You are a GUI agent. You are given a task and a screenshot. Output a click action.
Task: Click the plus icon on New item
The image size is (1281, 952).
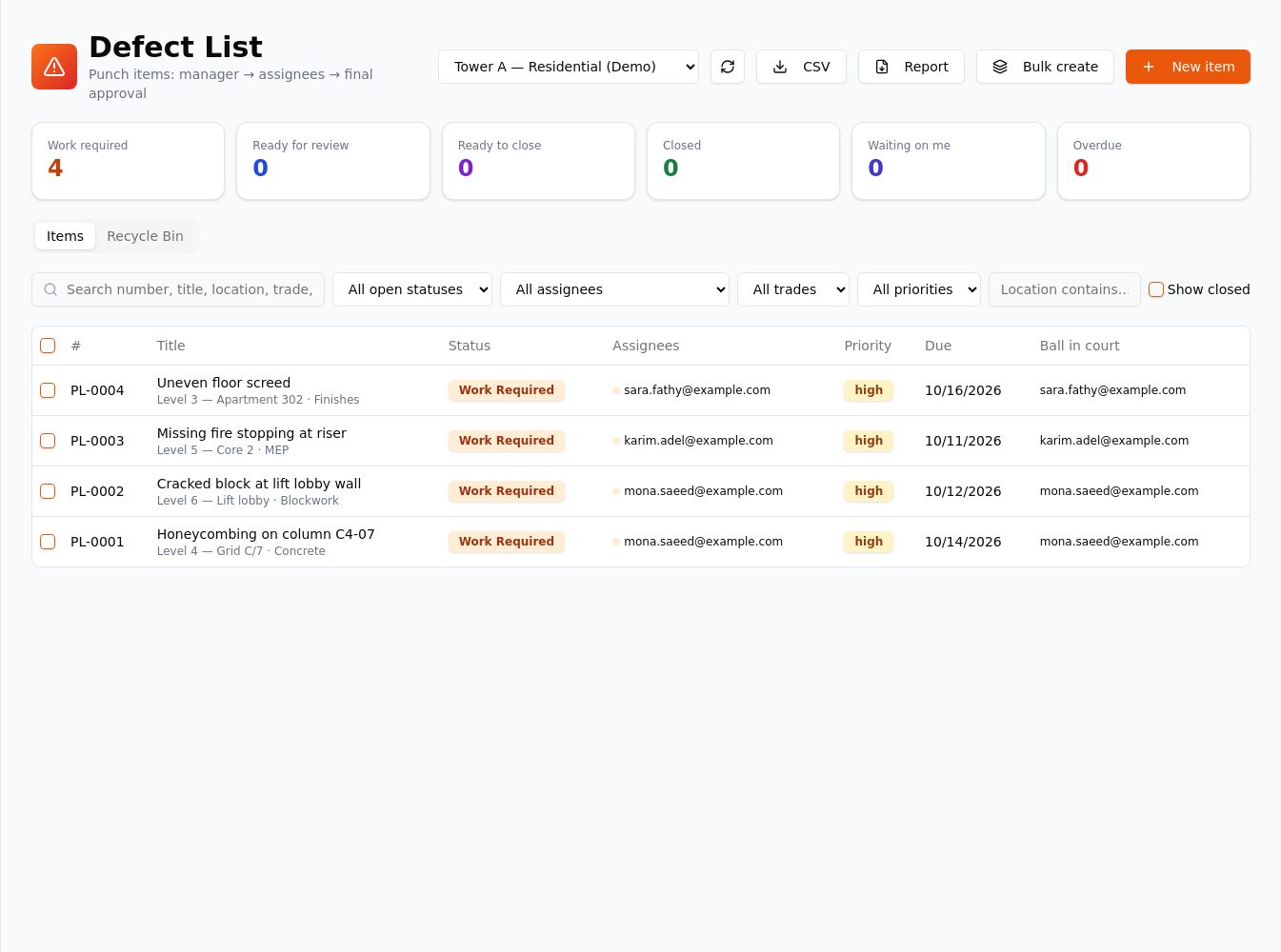tap(1149, 67)
